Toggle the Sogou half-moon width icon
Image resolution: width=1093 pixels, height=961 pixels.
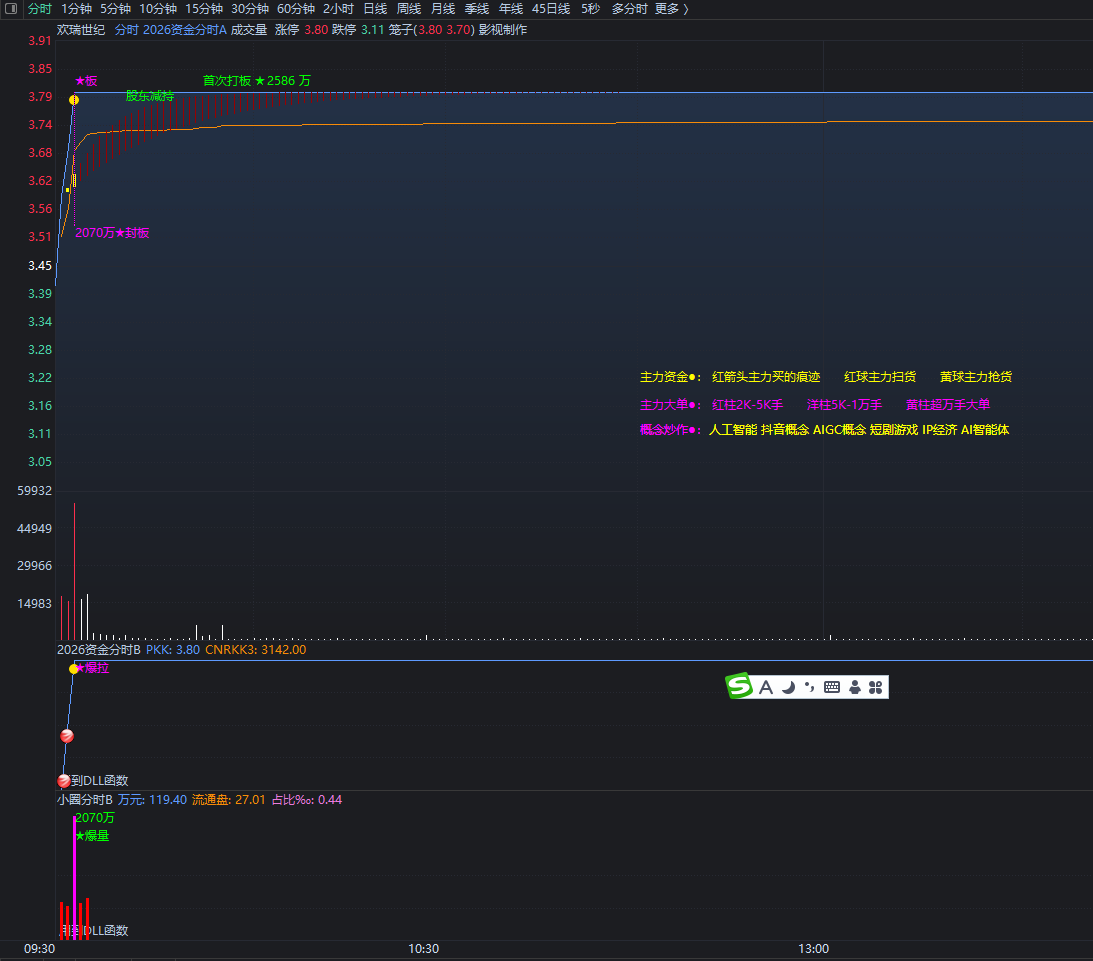pos(788,688)
